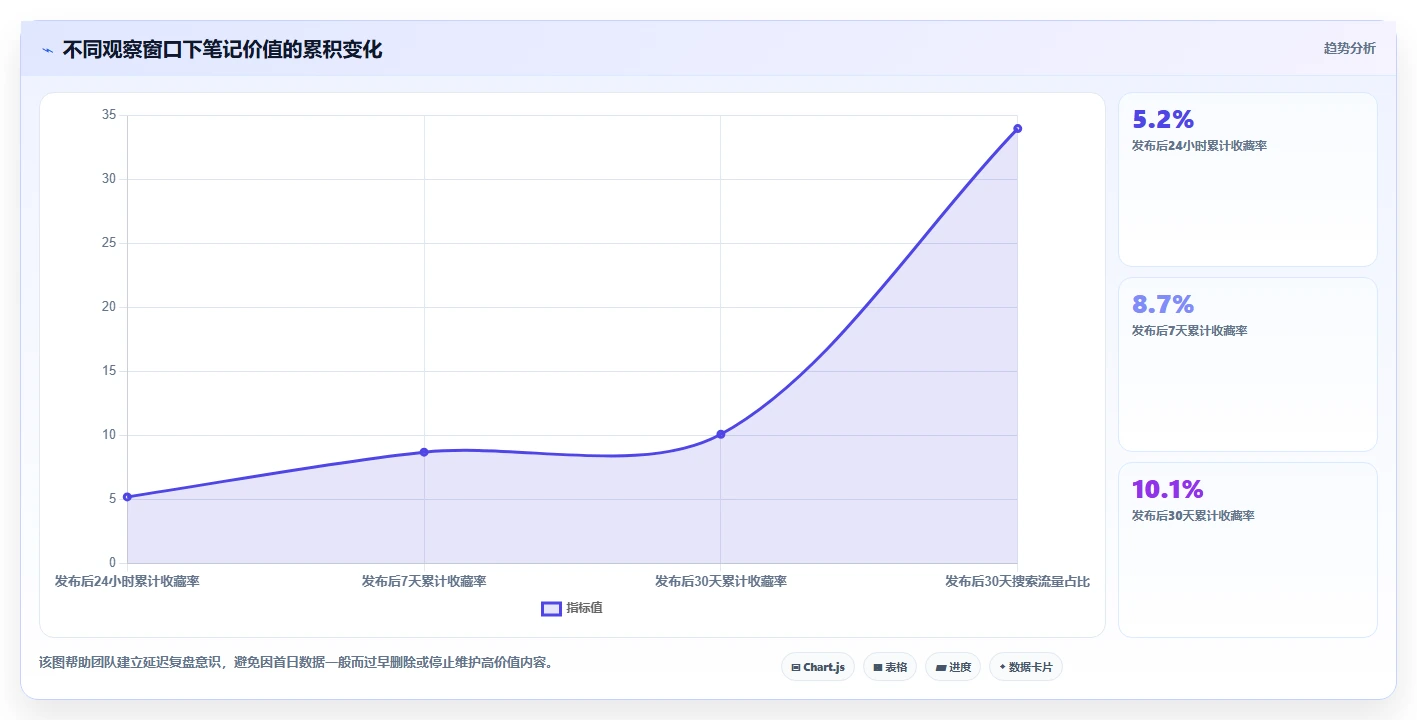
Task: Toggle the 指标值 legend swatch
Action: pyautogui.click(x=551, y=608)
